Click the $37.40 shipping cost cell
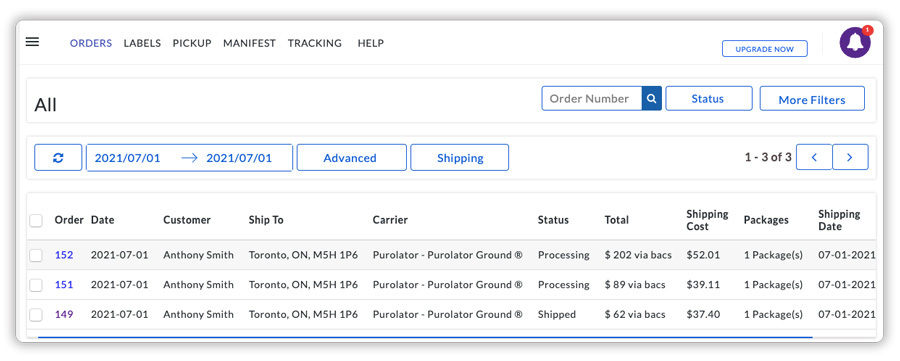This screenshot has width=900, height=361. click(703, 315)
